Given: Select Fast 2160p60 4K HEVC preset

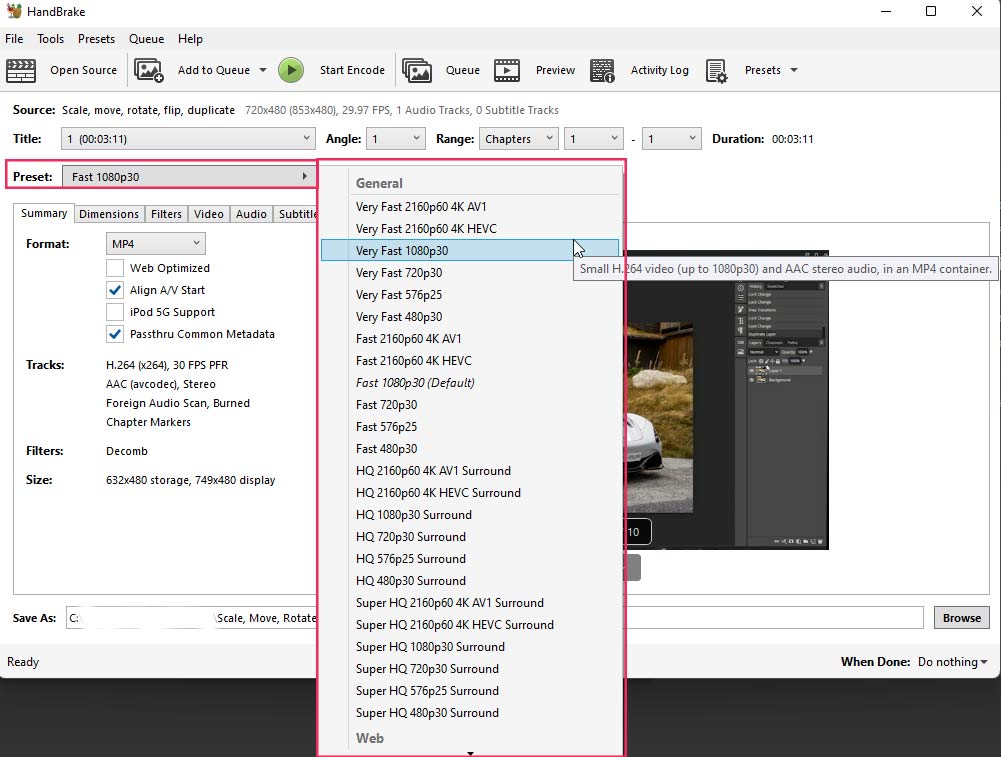Looking at the screenshot, I should click(x=470, y=361).
